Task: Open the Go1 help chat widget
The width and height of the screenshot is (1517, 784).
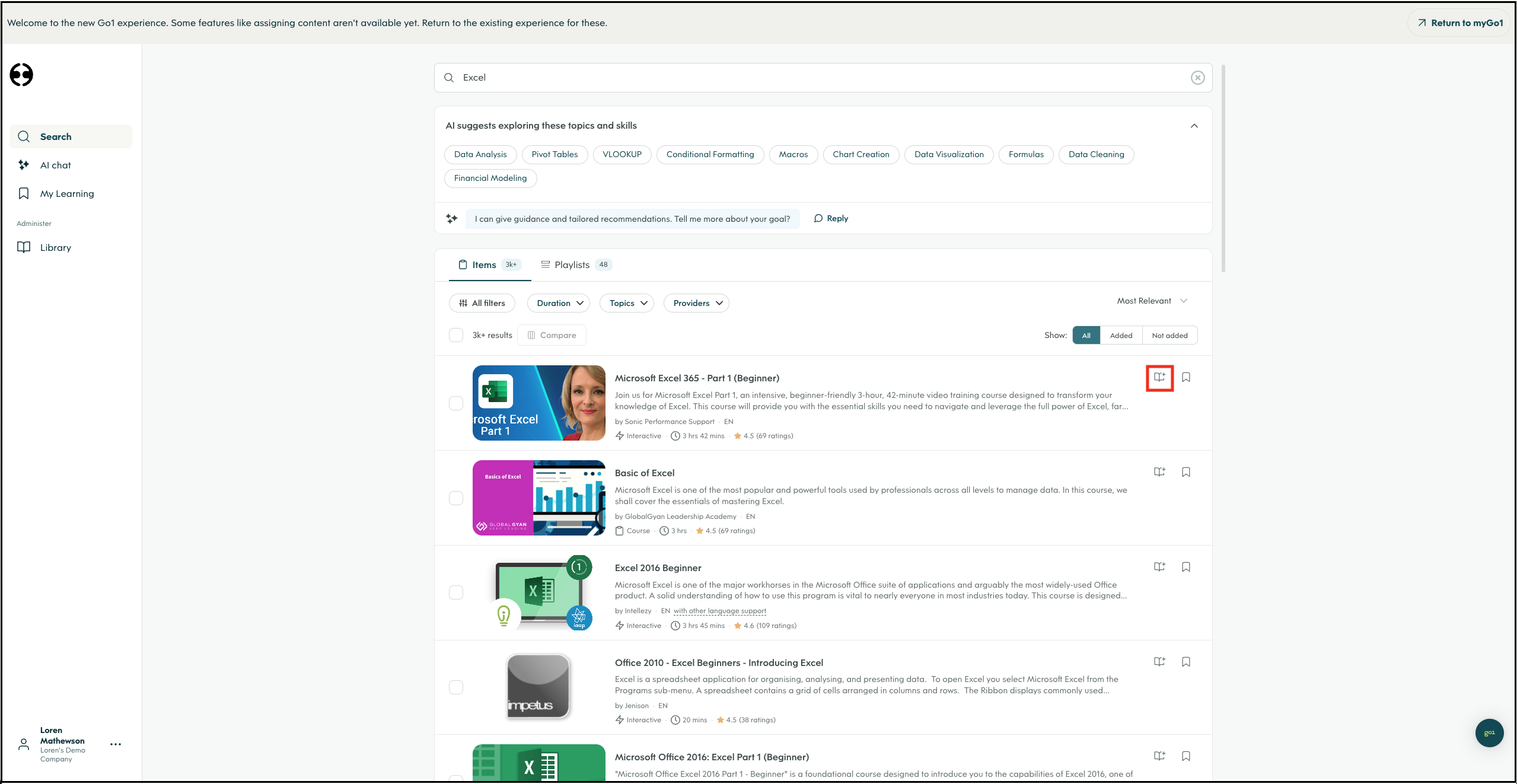Action: point(1489,733)
